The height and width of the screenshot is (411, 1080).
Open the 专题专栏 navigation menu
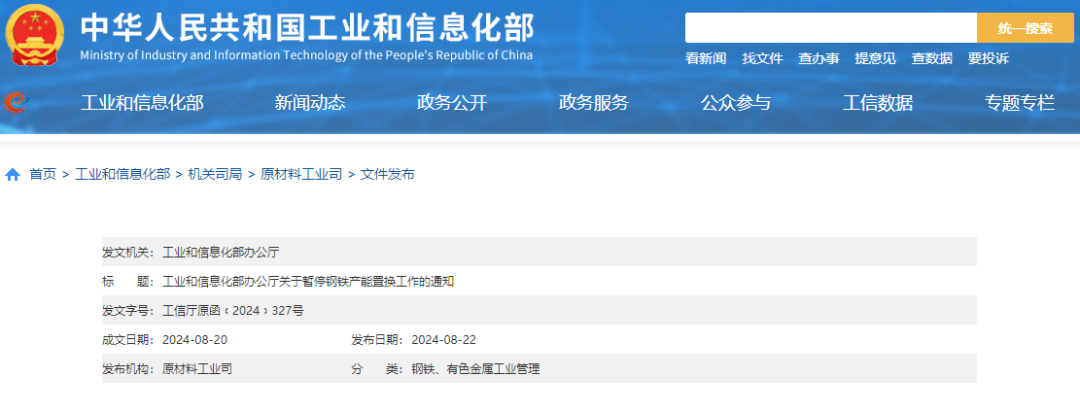[1019, 103]
